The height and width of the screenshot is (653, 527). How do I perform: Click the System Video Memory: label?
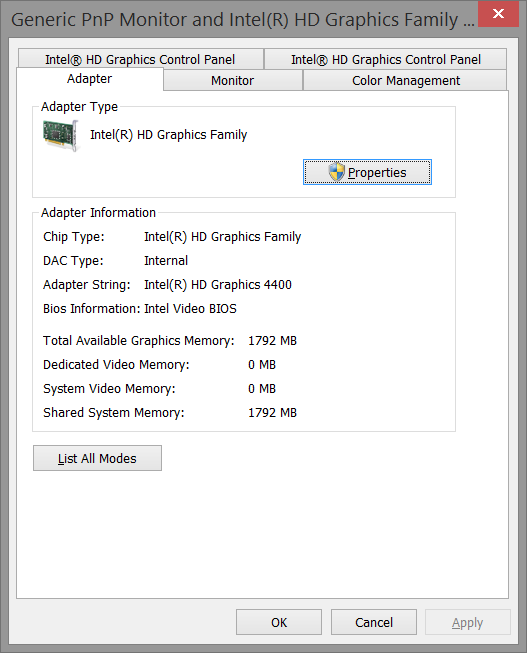coord(109,389)
